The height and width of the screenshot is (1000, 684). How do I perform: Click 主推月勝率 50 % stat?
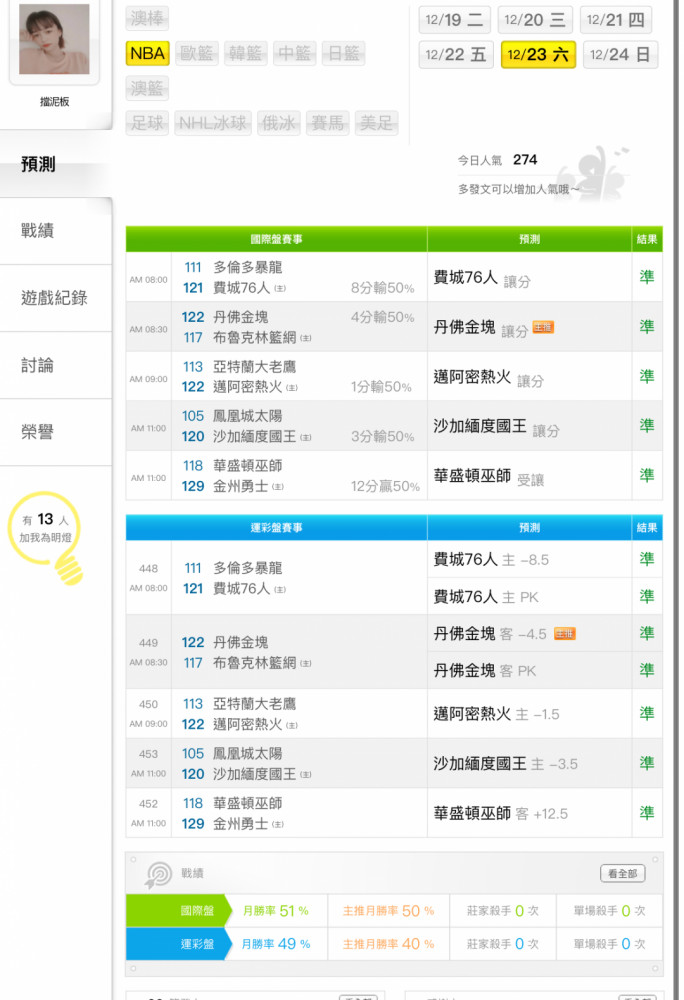388,911
